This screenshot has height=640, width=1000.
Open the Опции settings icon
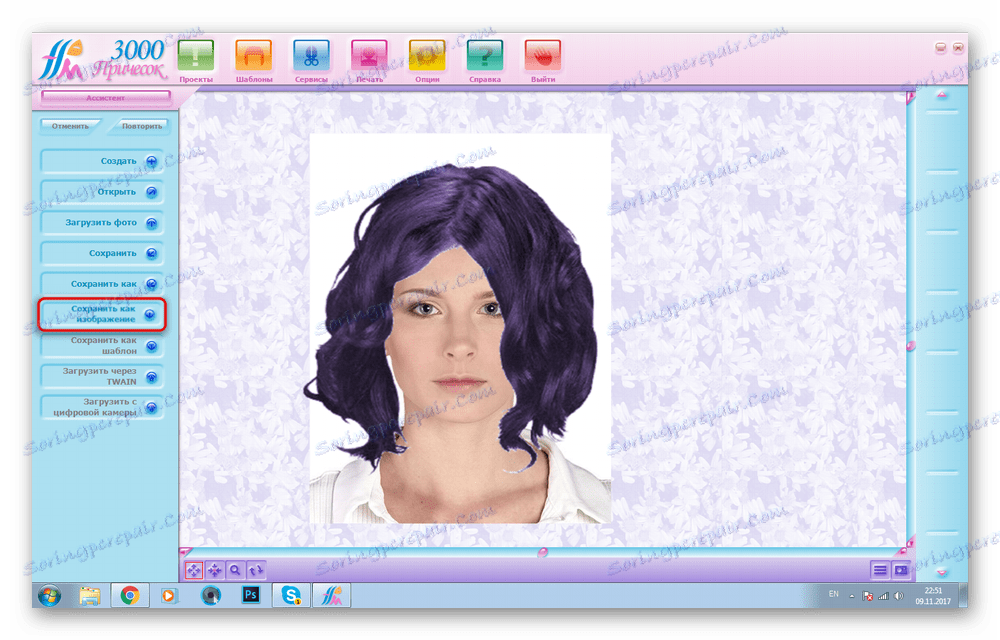tap(427, 55)
